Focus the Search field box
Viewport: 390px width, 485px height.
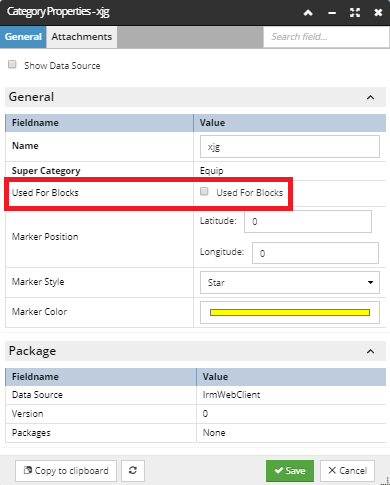(326, 37)
